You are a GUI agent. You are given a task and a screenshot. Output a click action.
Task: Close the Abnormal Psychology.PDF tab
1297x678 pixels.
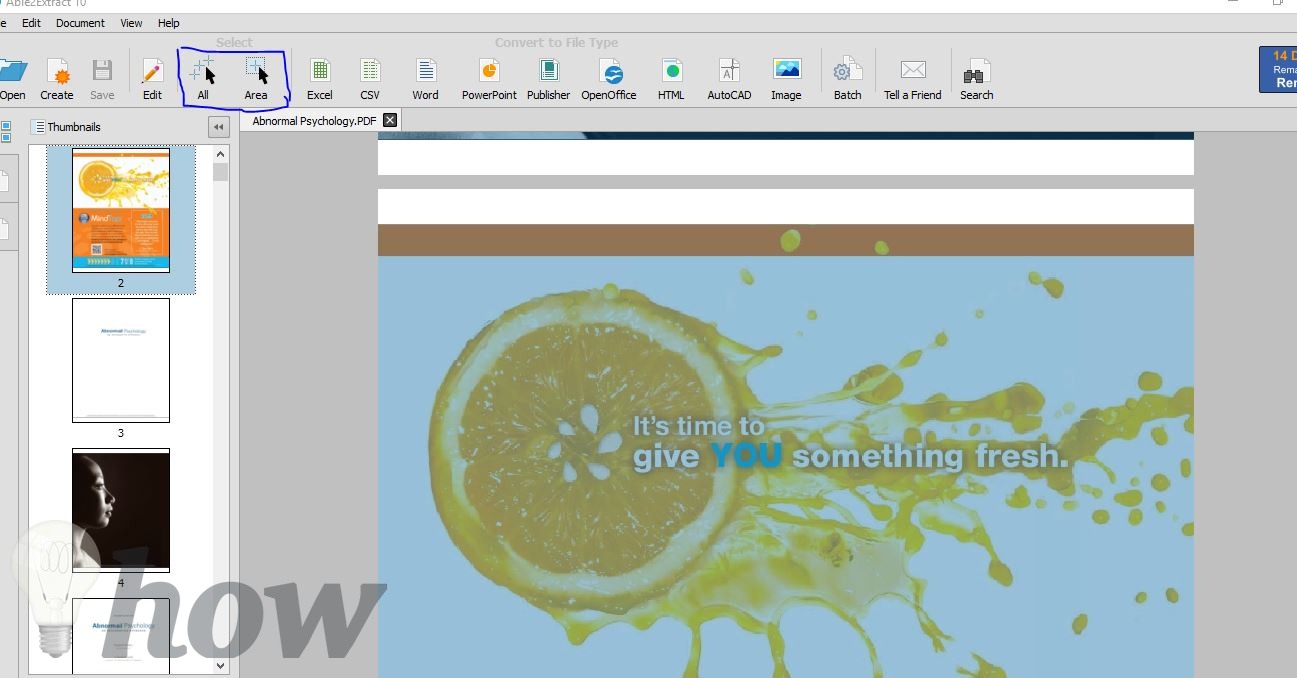tap(390, 120)
